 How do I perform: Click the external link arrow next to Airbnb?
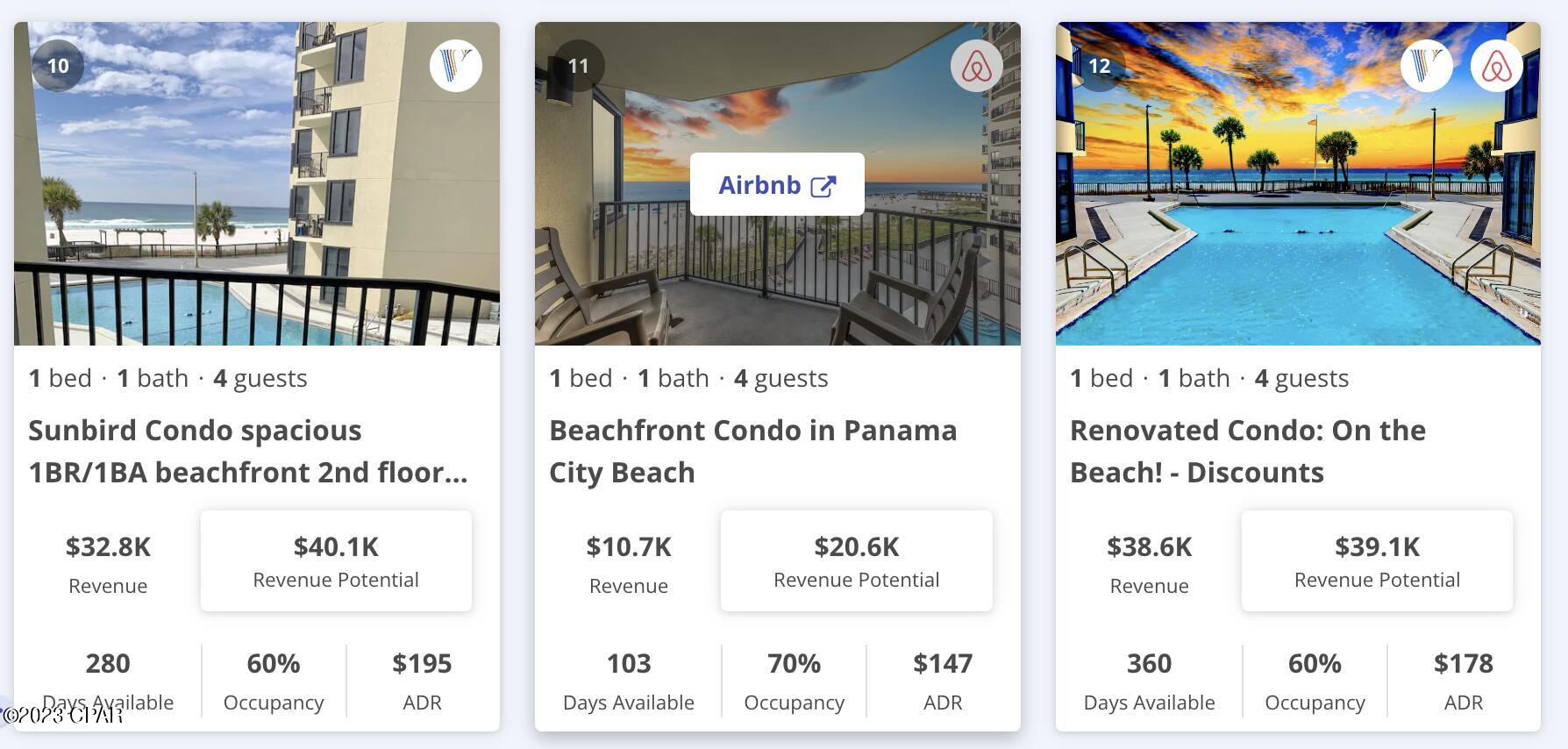coord(821,184)
